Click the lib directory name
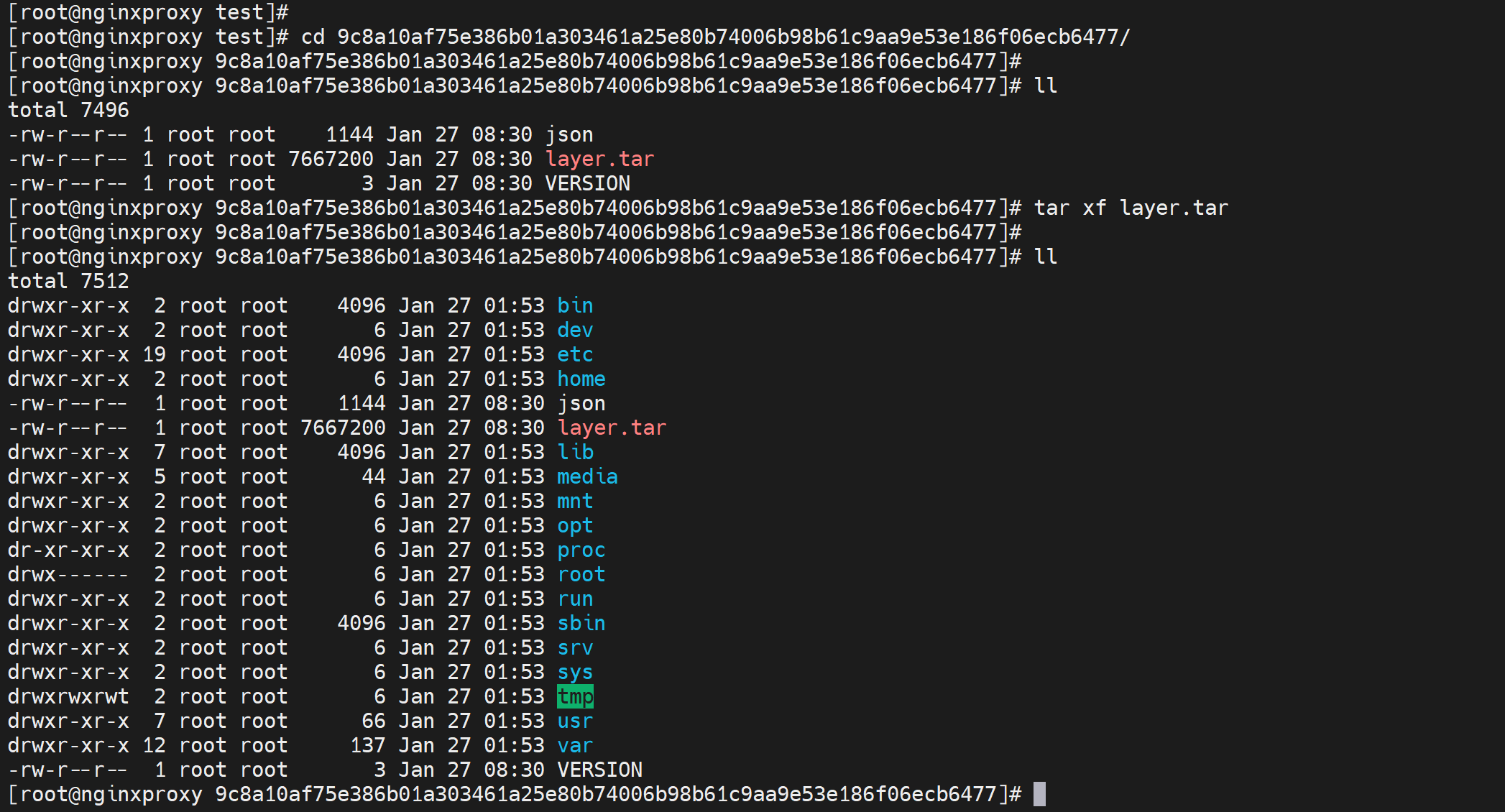 pos(575,452)
